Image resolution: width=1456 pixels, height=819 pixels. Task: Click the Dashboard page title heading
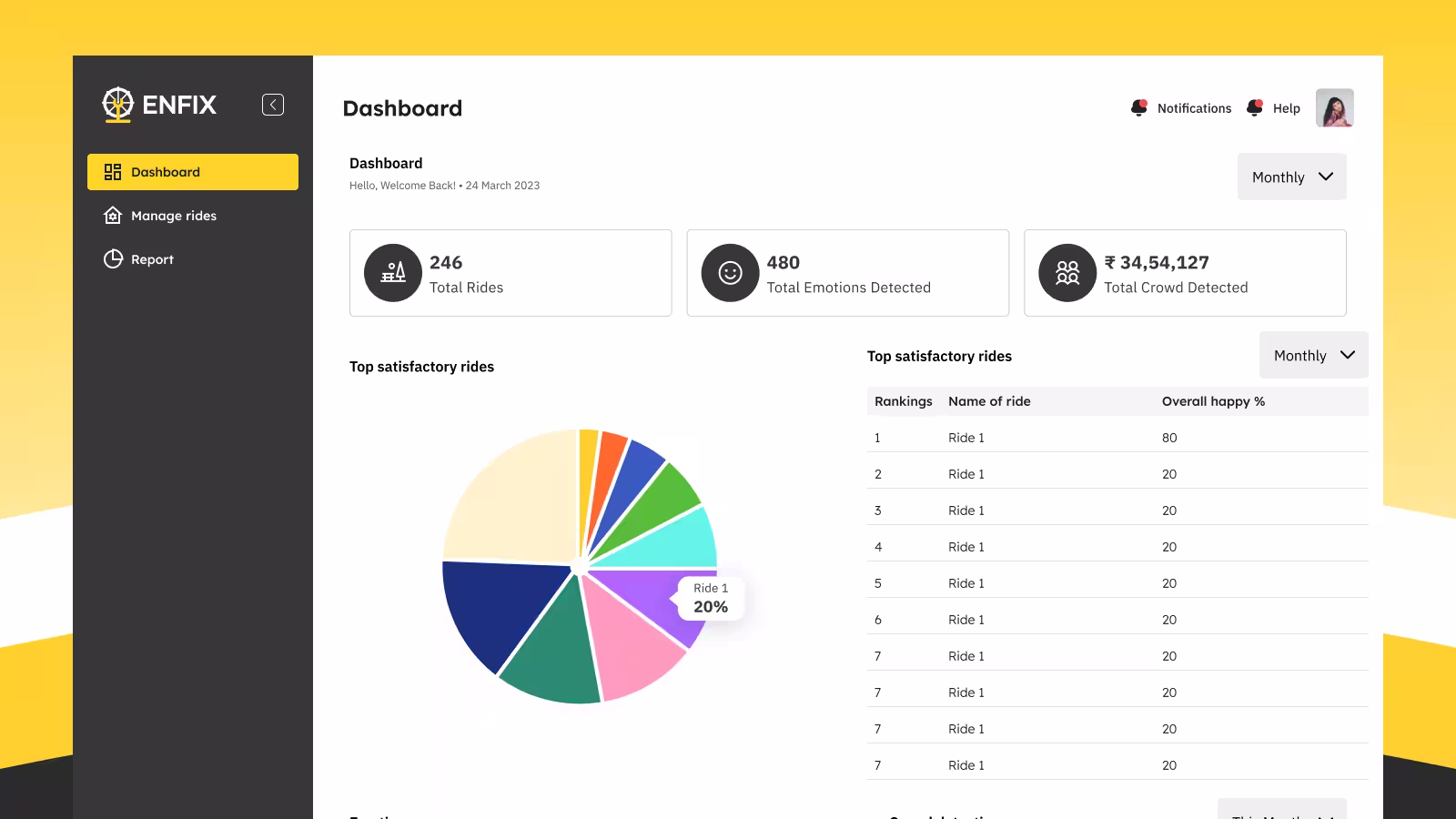coord(402,108)
